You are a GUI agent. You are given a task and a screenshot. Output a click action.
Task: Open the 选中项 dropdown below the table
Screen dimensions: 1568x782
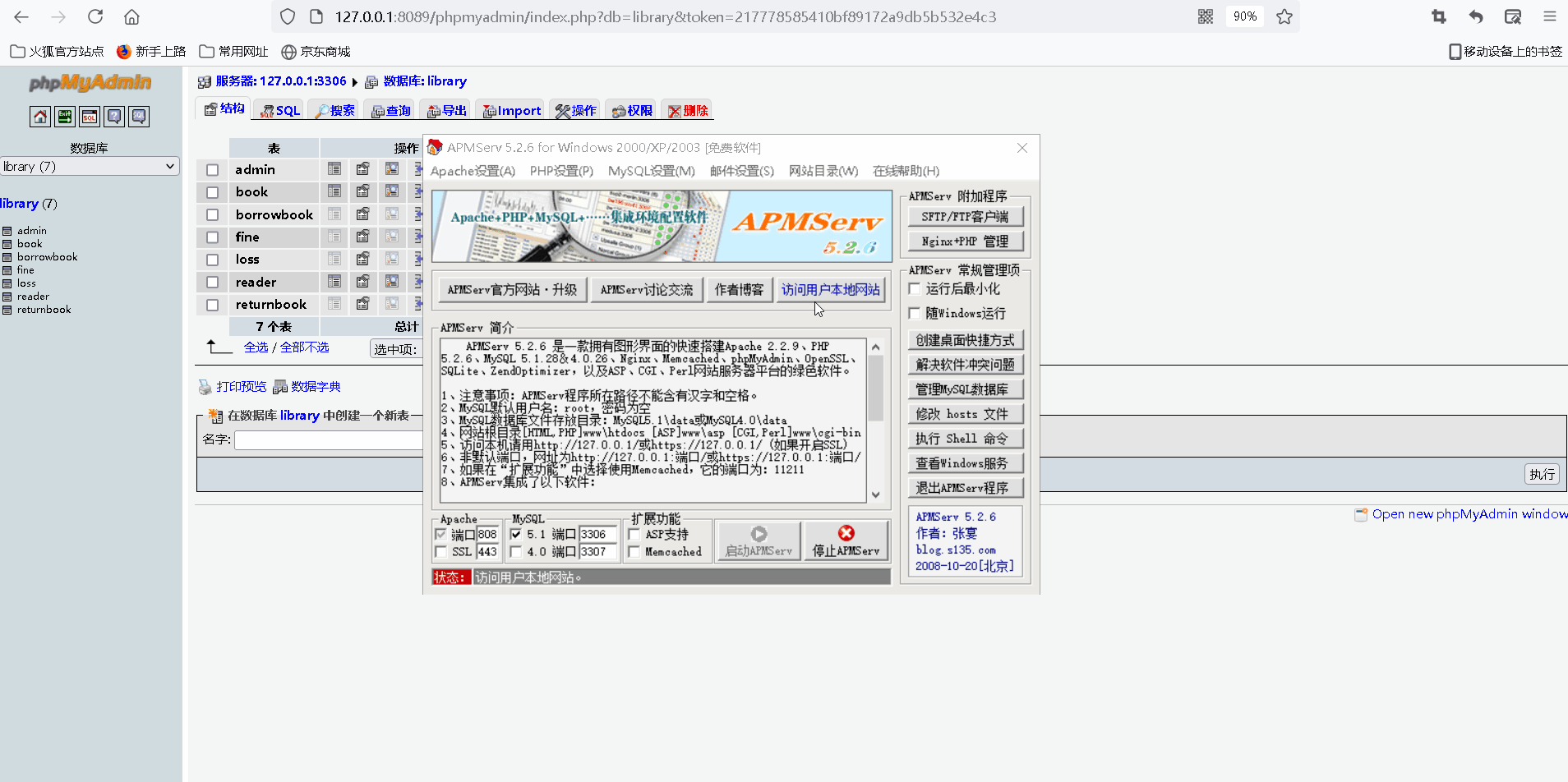[396, 349]
